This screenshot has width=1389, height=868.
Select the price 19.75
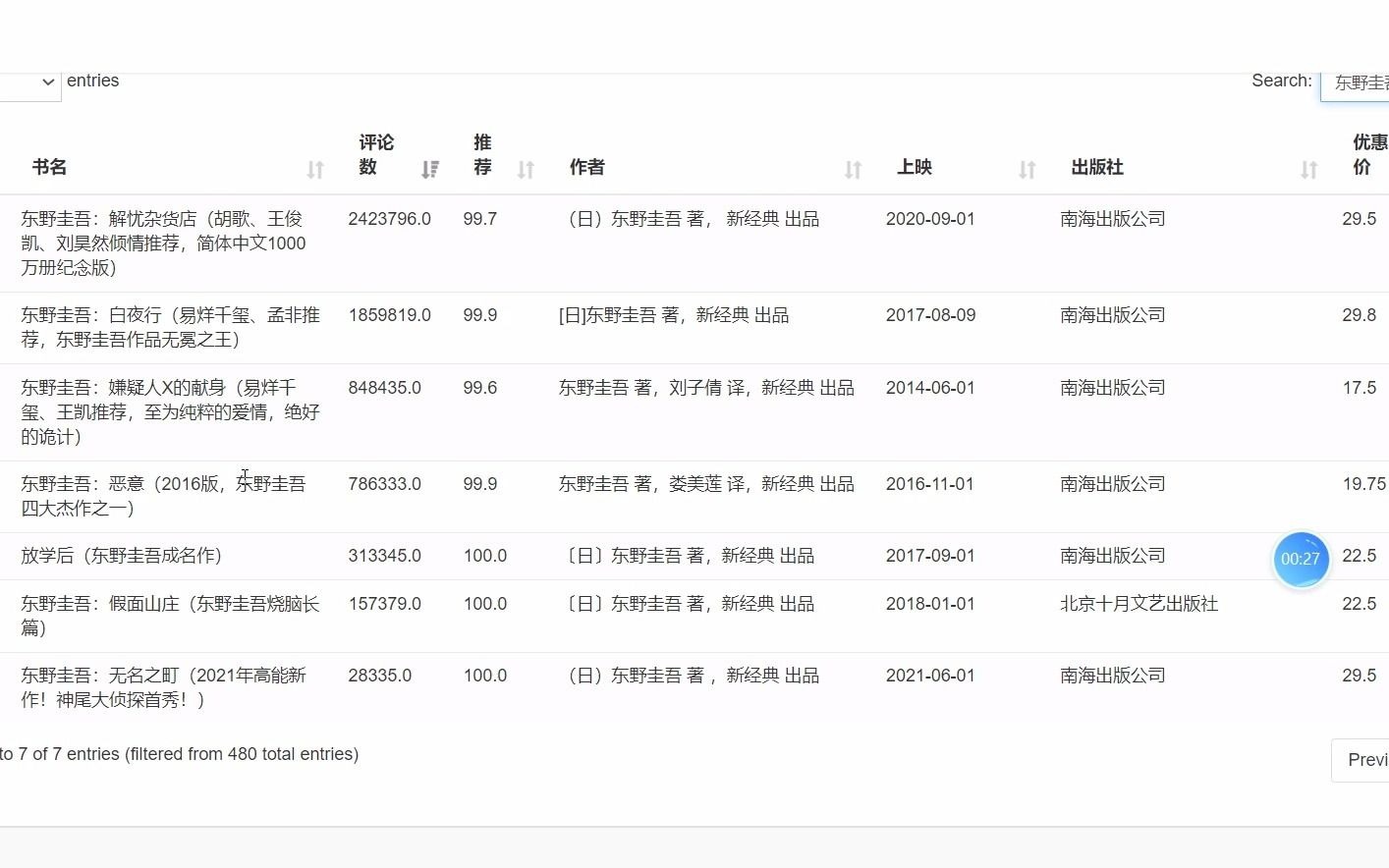[1364, 484]
